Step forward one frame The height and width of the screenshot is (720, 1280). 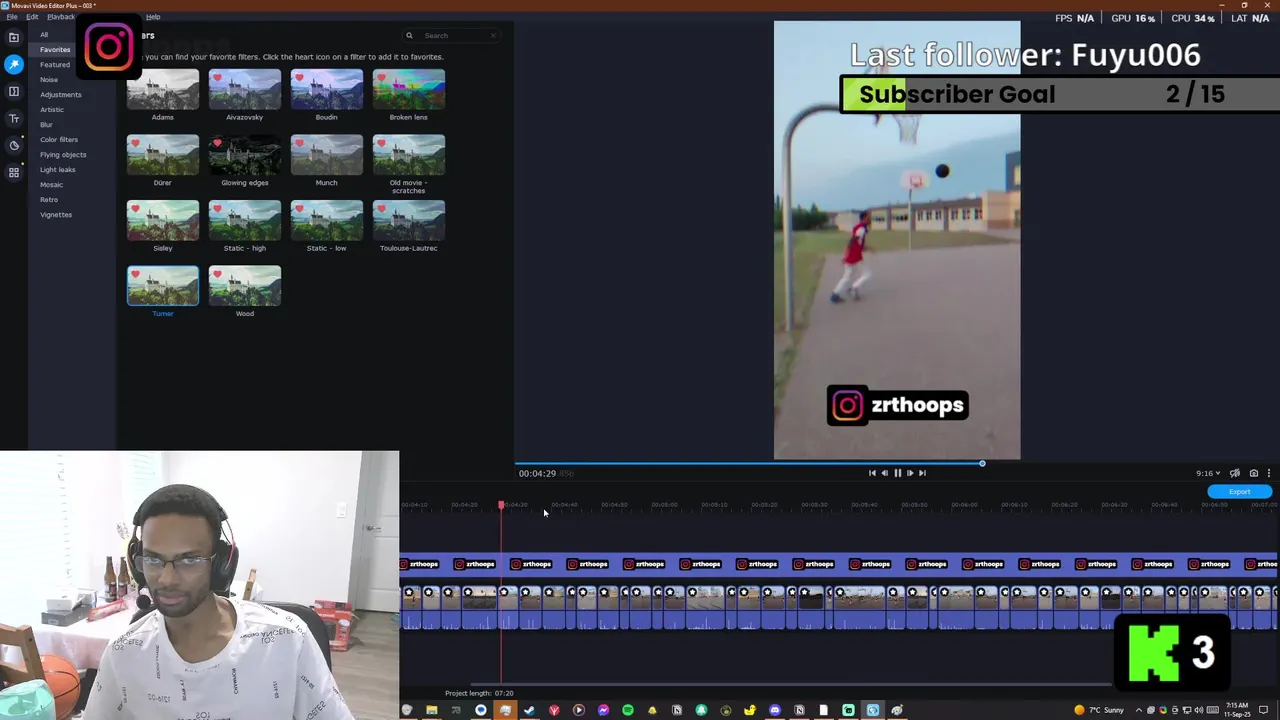tap(909, 473)
